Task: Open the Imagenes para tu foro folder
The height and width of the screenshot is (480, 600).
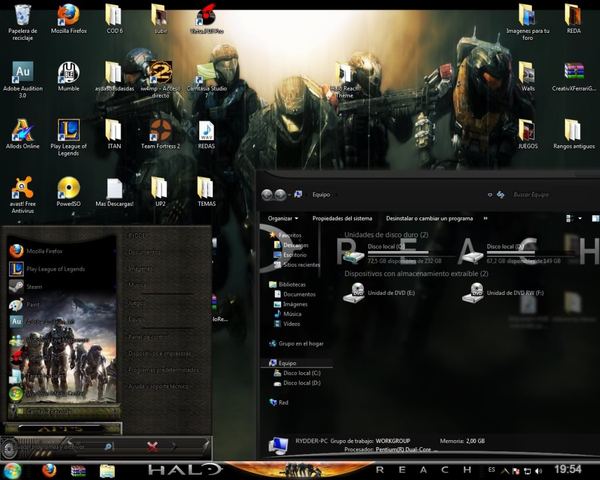Action: [x=528, y=22]
